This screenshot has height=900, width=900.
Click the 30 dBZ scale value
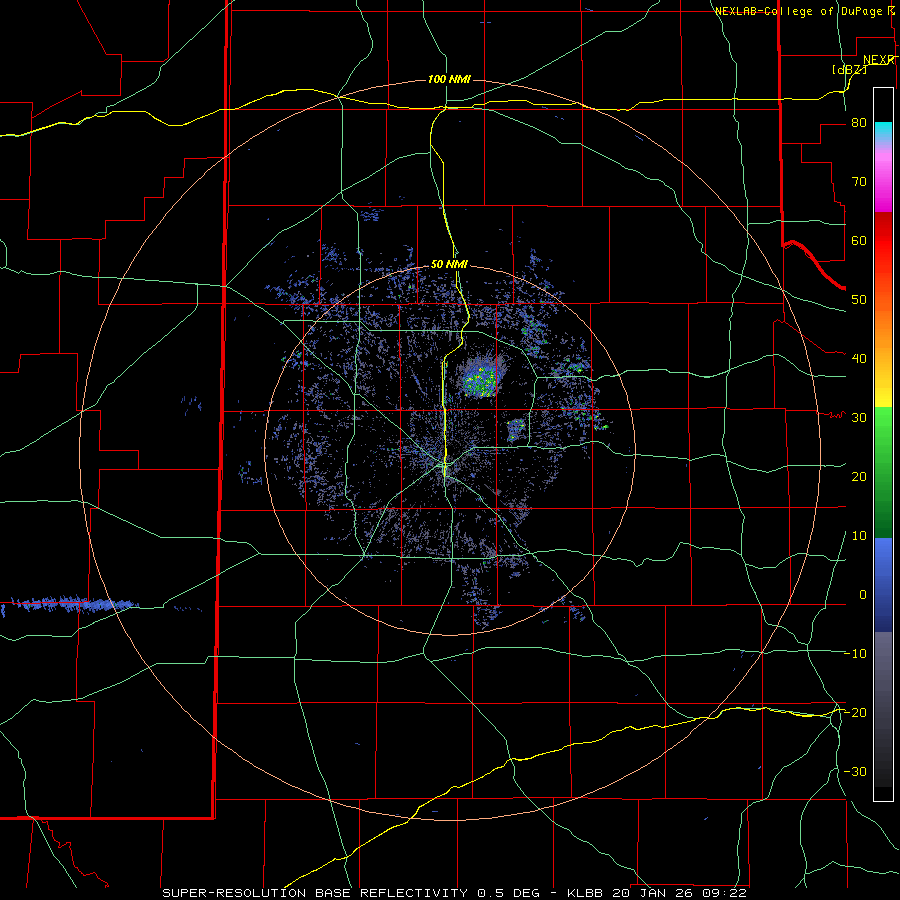click(x=859, y=418)
